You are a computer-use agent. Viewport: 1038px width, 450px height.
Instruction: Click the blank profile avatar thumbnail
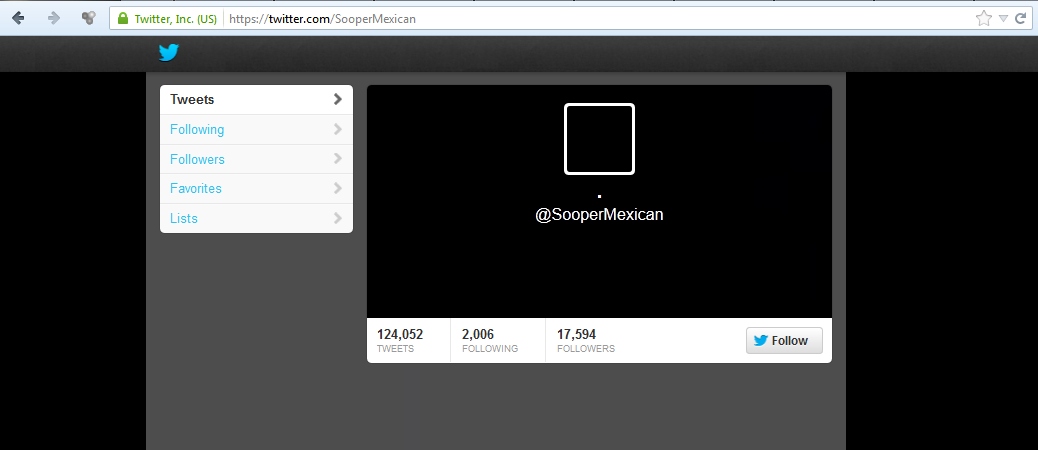point(599,139)
